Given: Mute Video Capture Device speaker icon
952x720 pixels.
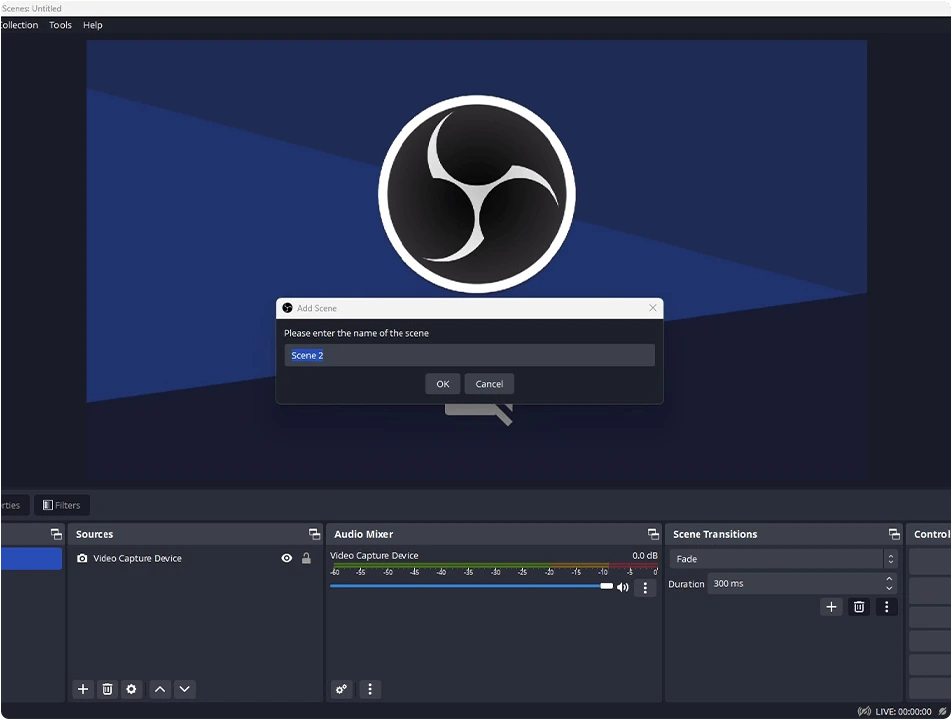Looking at the screenshot, I should (622, 587).
